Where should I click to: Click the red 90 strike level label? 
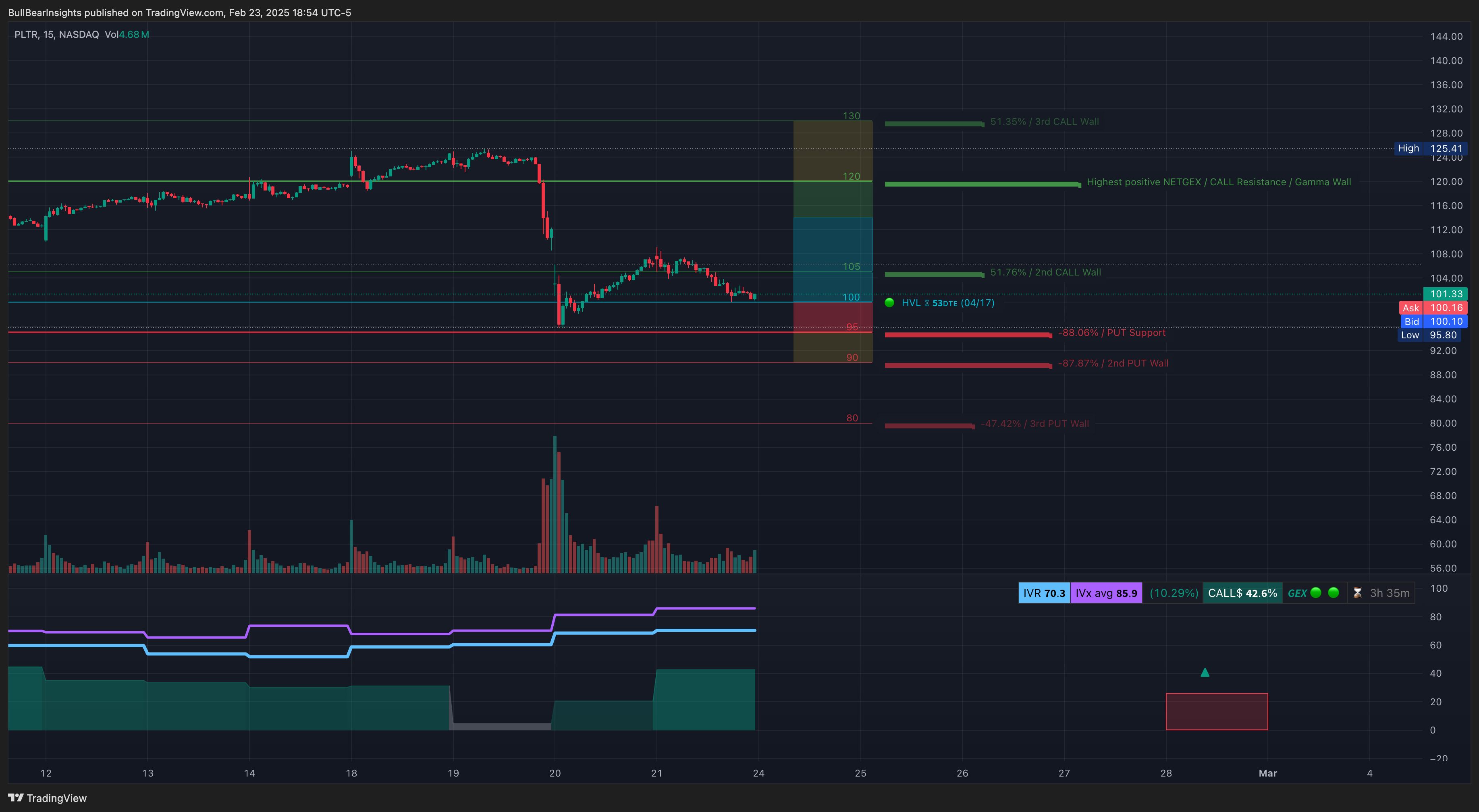click(853, 358)
